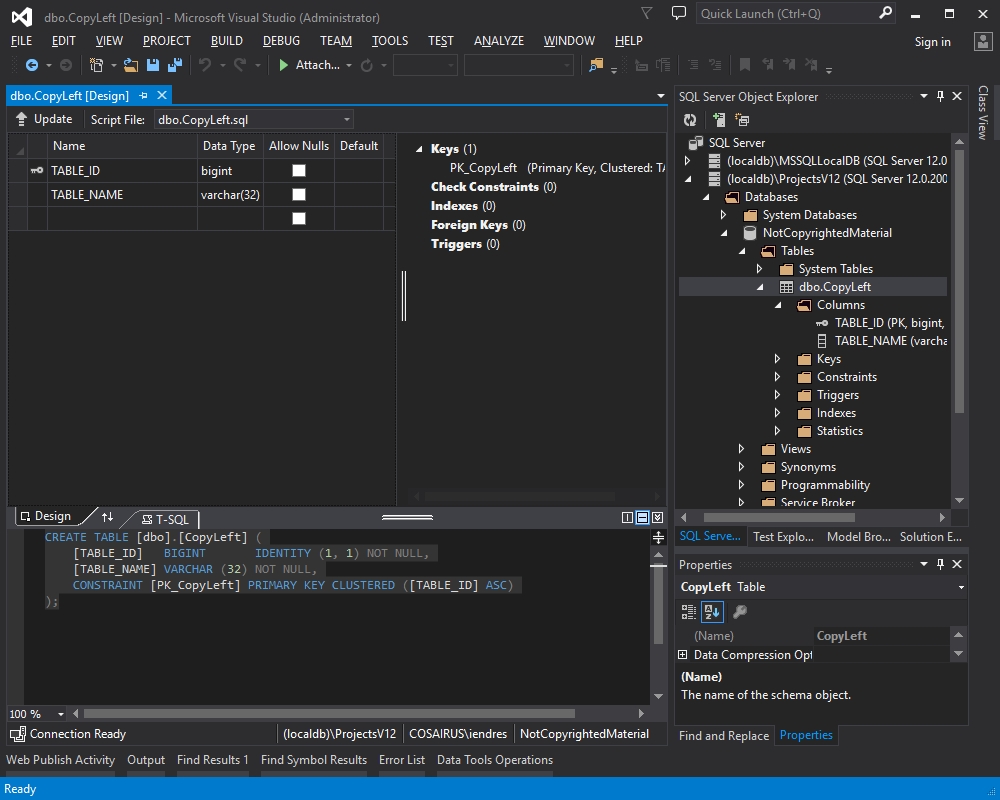The image size is (1000, 800).
Task: Collapse the NotCopyrightedMaterial database node
Action: 724,233
